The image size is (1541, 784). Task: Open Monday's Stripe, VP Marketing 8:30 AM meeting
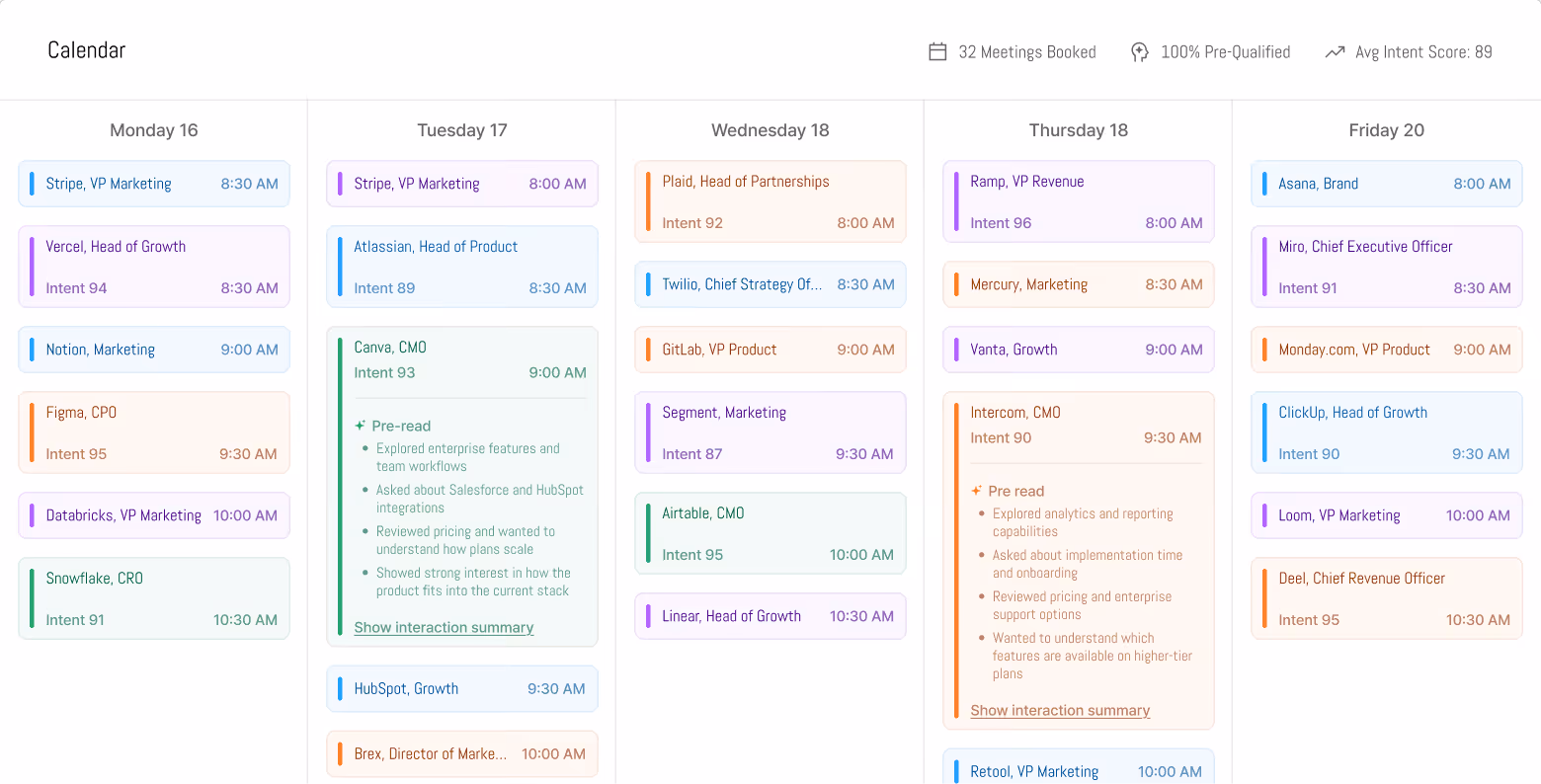pyautogui.click(x=154, y=184)
